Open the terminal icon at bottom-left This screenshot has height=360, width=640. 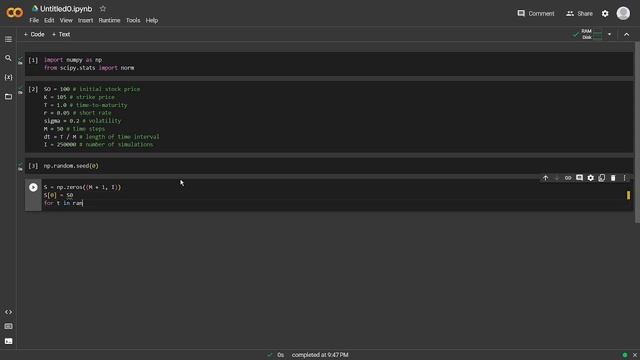pyautogui.click(x=8, y=341)
